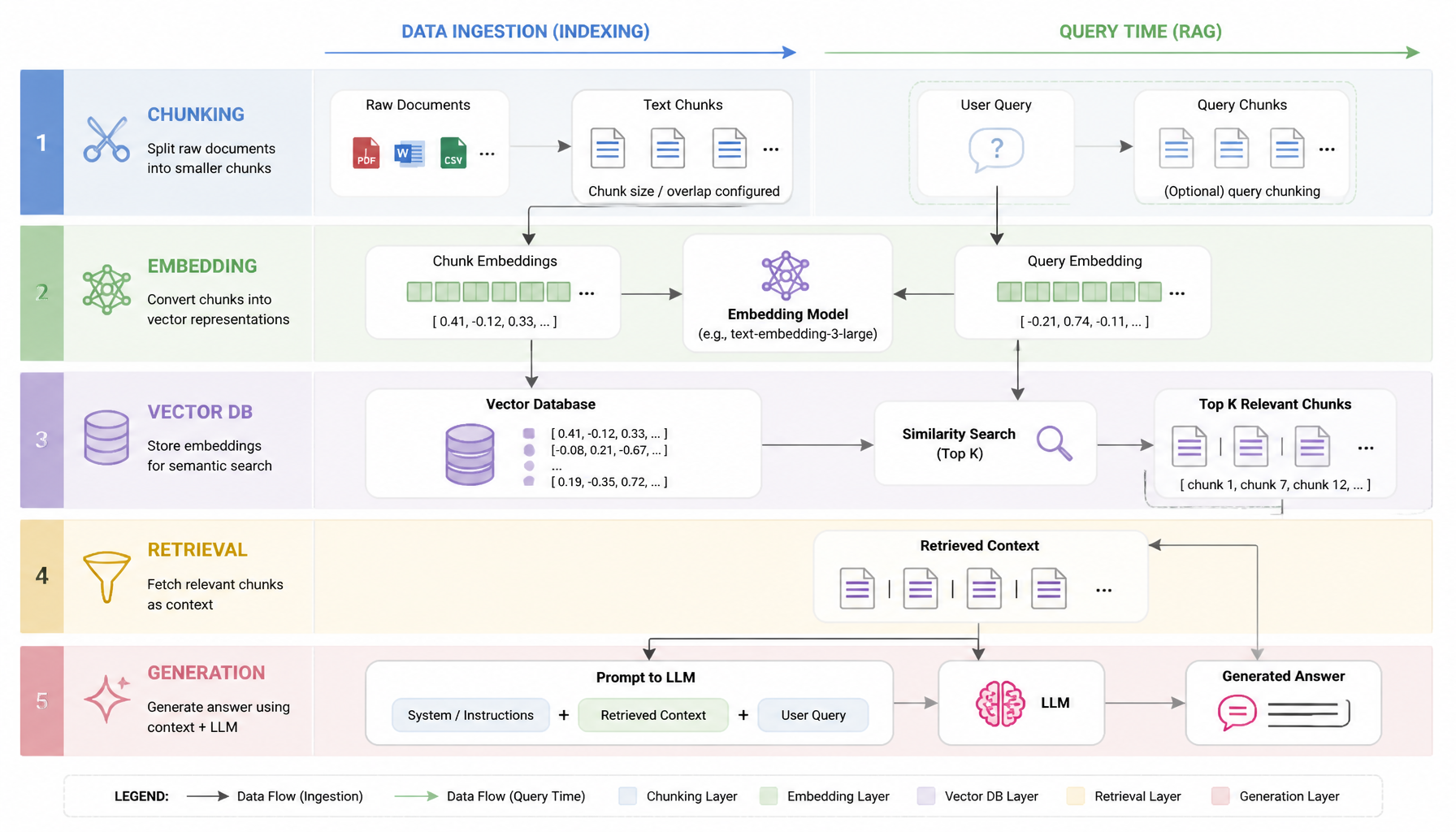Click the vector '[ -0.21, 0.74, -0.11, ... ]'

(x=1085, y=322)
